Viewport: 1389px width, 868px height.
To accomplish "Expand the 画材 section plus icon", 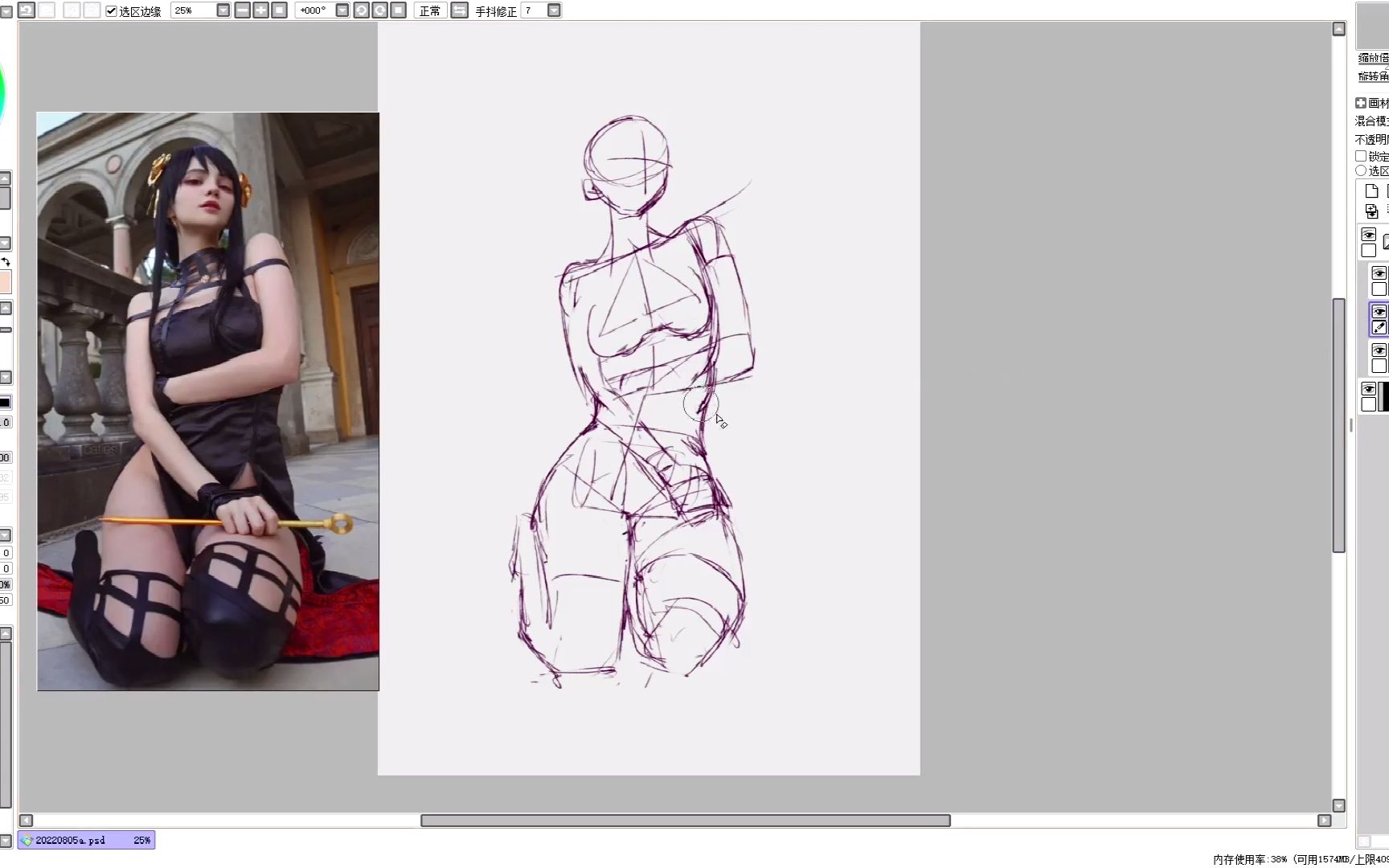I will pyautogui.click(x=1361, y=103).
